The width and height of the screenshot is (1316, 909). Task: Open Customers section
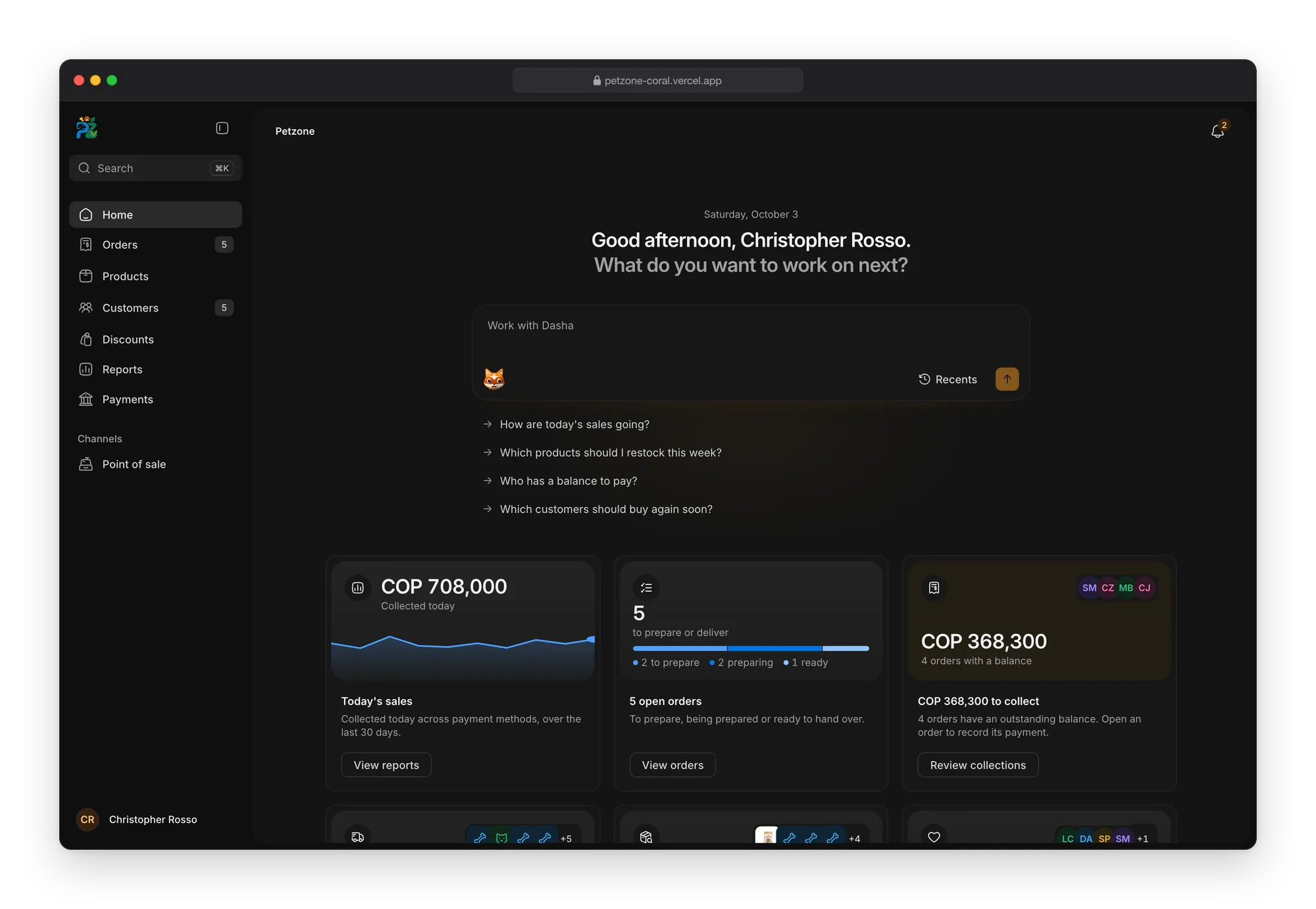click(x=155, y=308)
